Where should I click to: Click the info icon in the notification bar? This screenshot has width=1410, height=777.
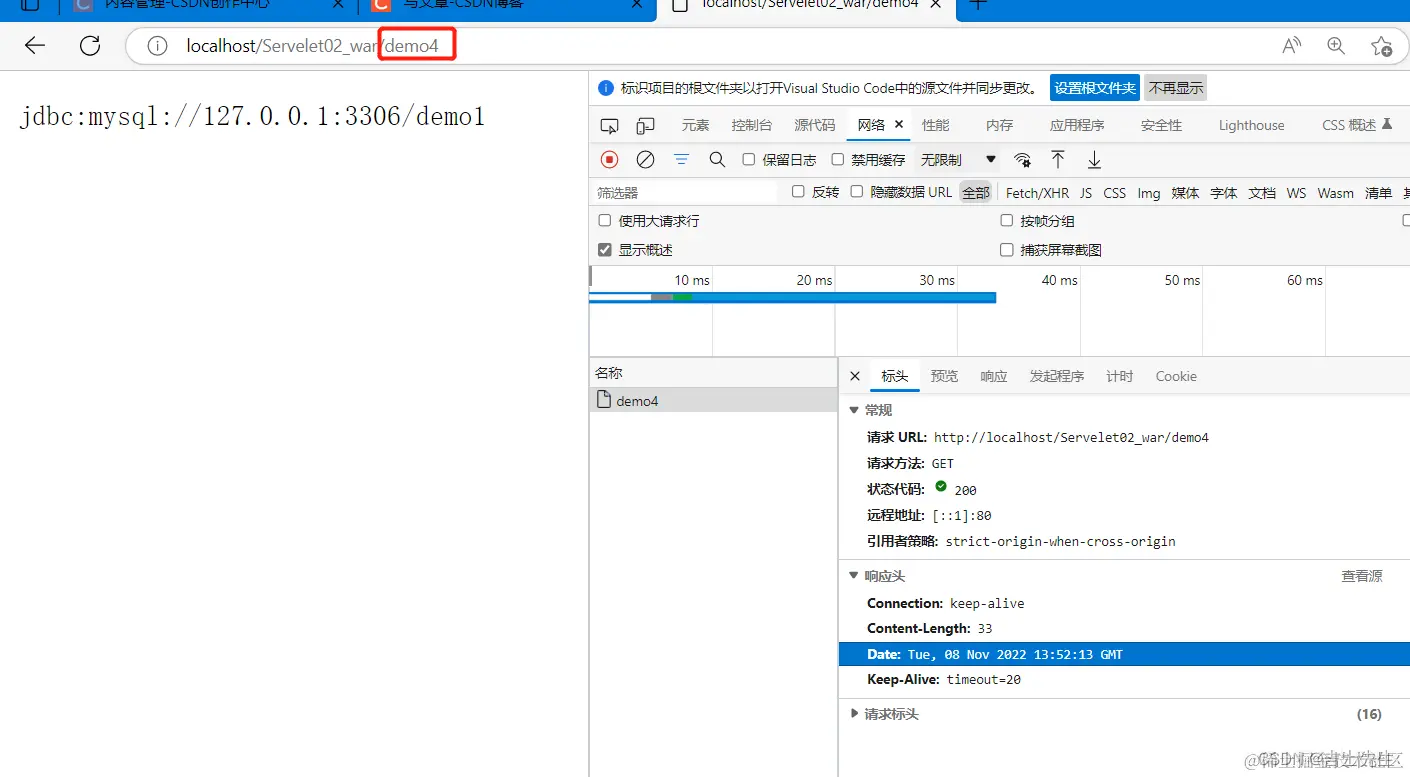click(605, 88)
